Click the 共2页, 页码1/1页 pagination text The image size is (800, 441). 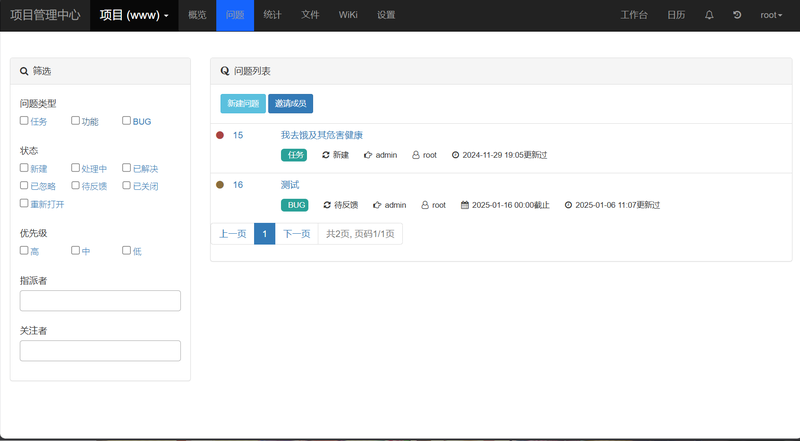point(360,234)
